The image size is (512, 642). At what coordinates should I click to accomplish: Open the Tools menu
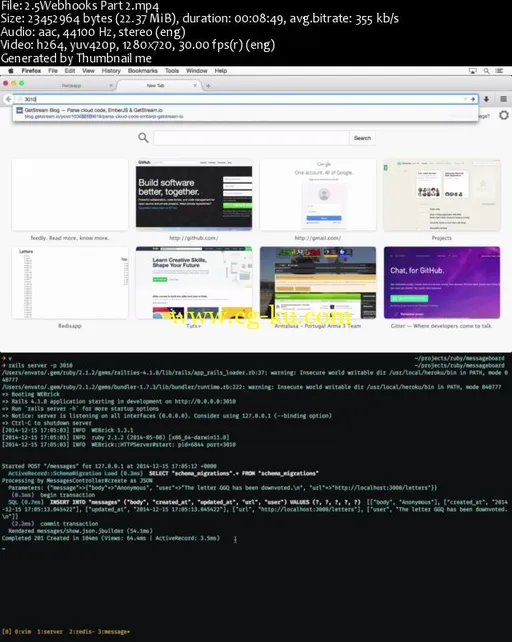tap(172, 71)
